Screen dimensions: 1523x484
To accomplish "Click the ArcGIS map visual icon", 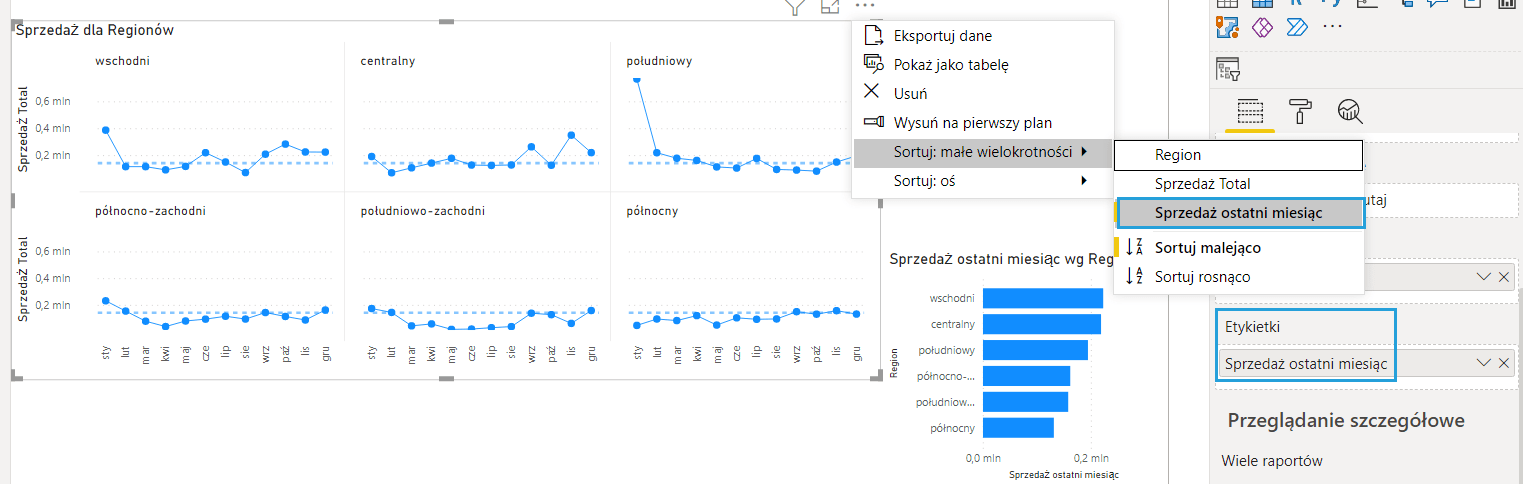I will tap(1228, 25).
